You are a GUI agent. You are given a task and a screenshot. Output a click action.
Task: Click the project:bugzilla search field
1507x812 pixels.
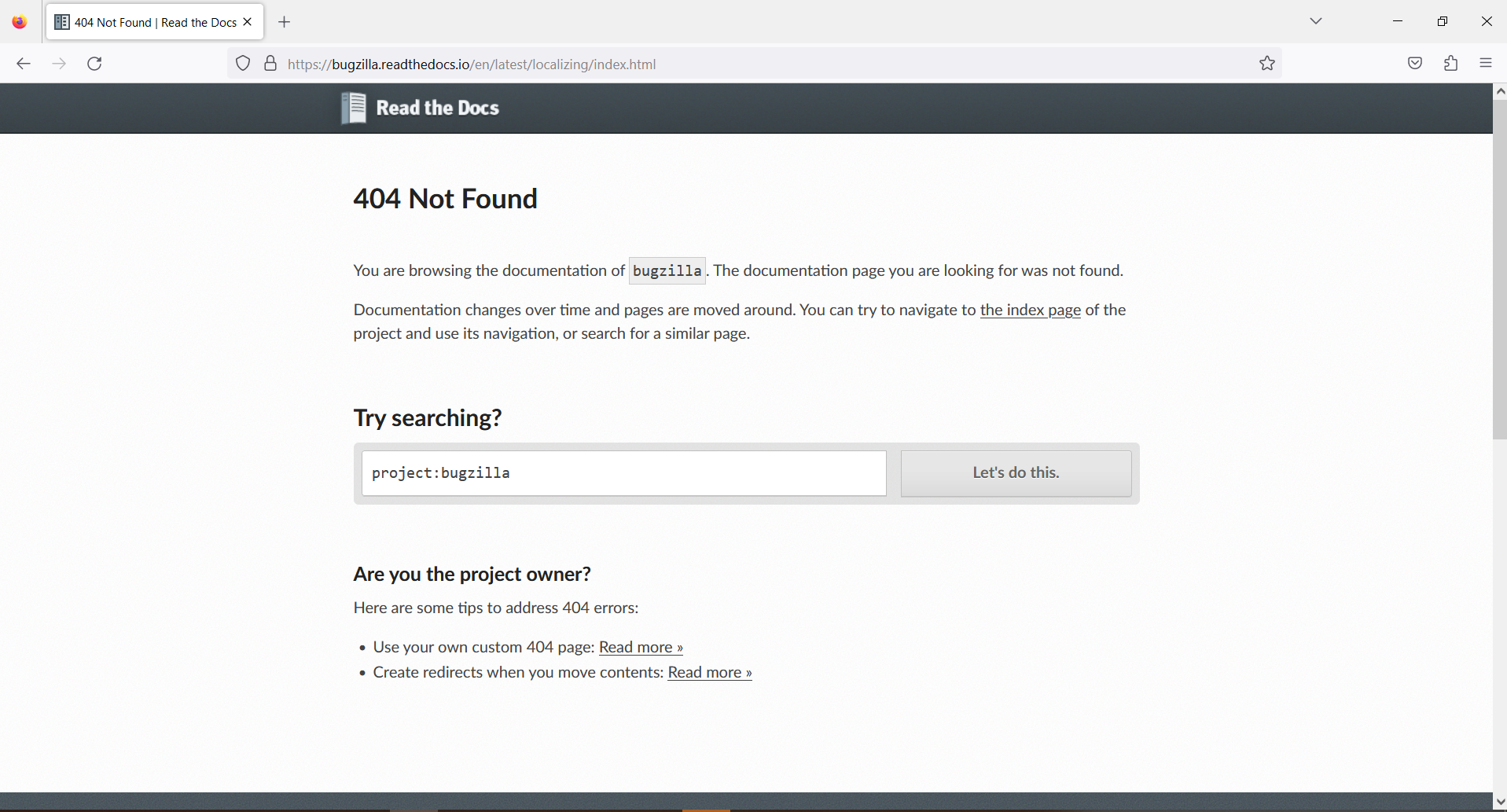point(623,472)
